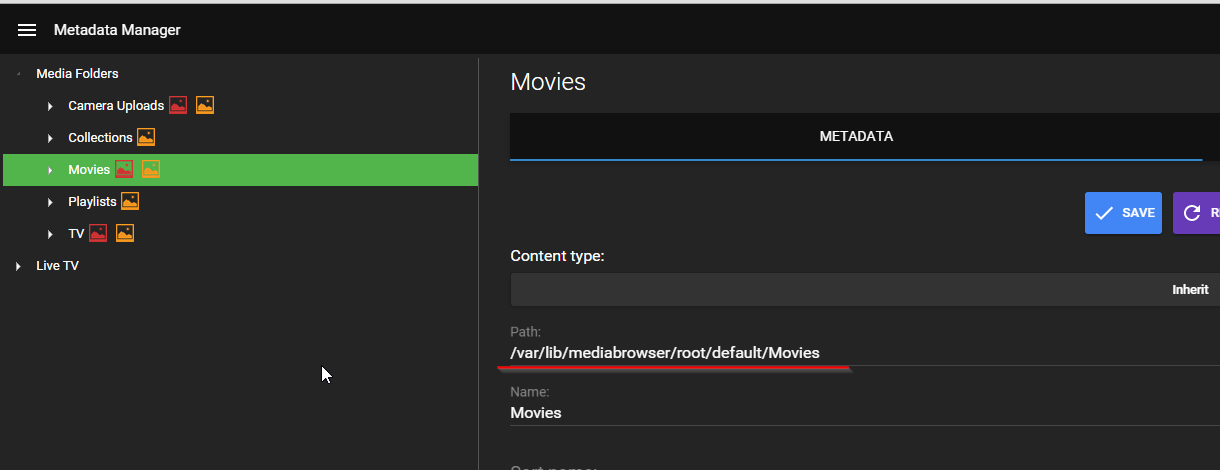Select Playlists in the tree
Screen dimensions: 1220x470
tap(92, 201)
